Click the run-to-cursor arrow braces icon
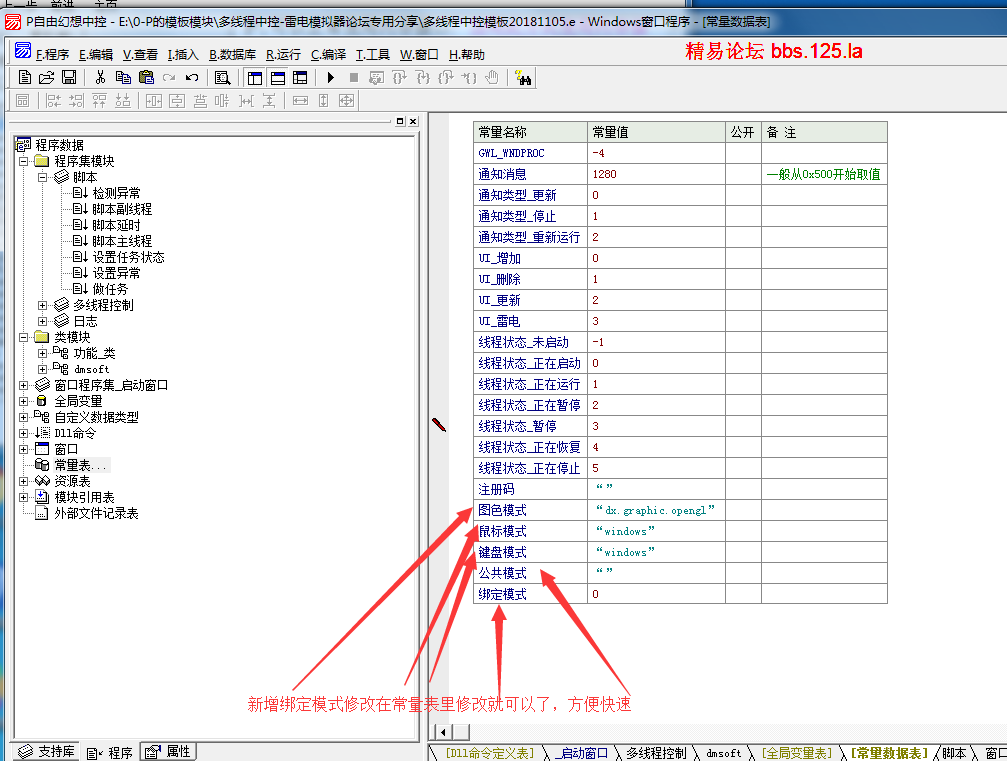The height and width of the screenshot is (761, 1007). (x=469, y=78)
